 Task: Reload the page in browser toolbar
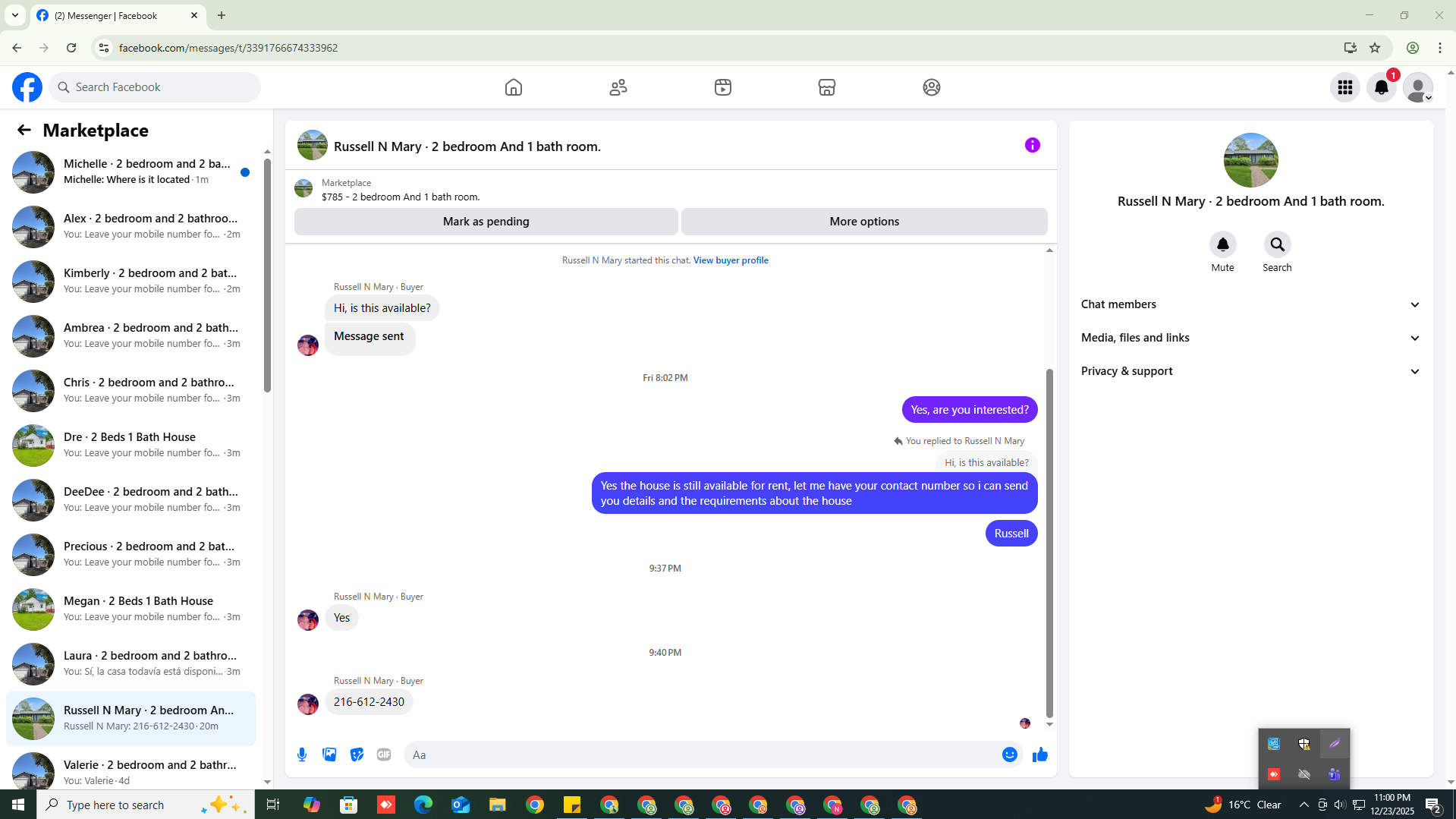point(71,48)
